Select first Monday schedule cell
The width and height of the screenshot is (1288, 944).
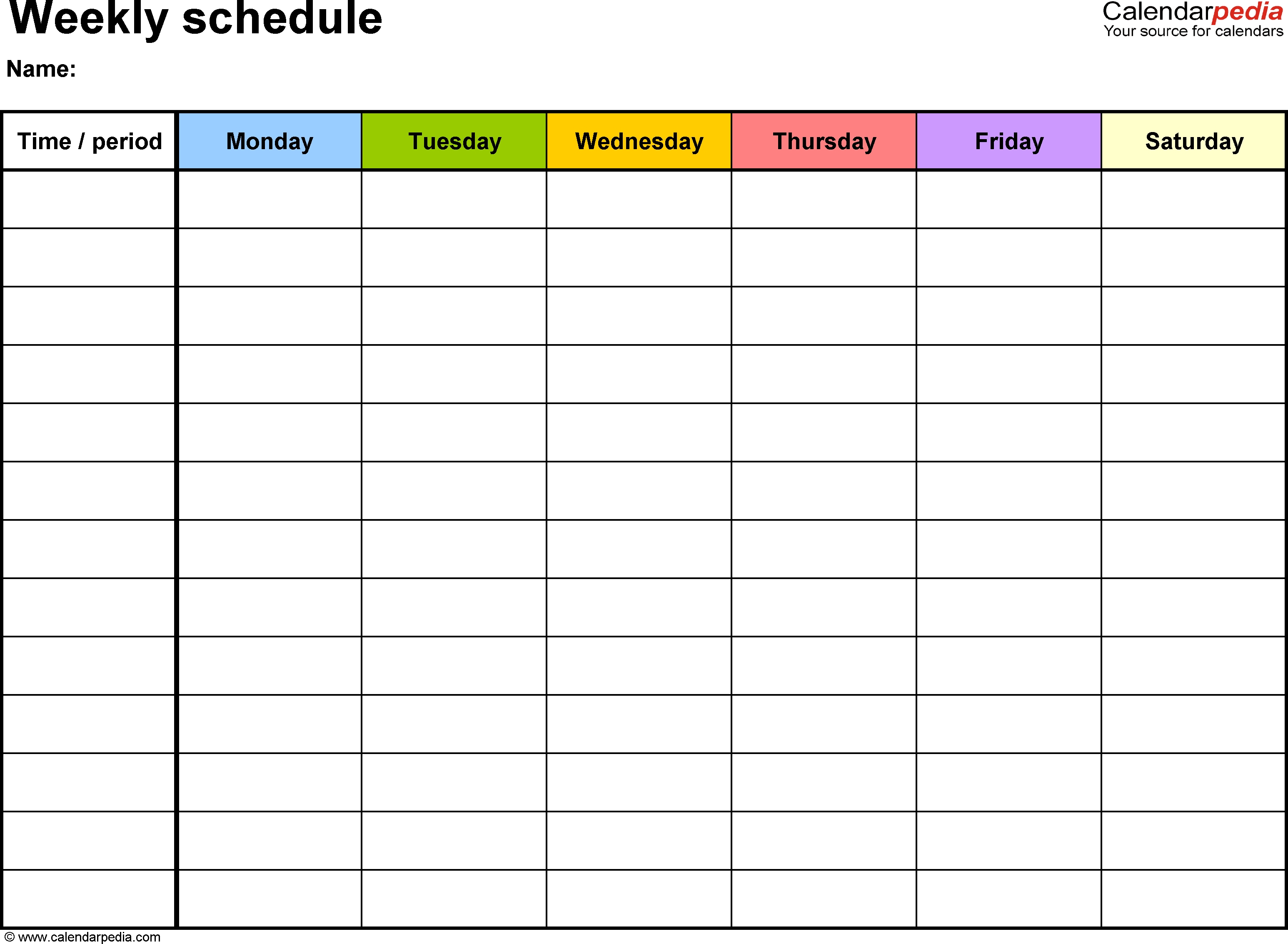[x=270, y=197]
